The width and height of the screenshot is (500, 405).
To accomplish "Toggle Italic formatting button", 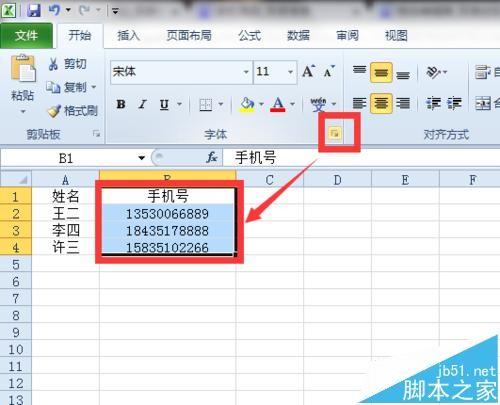I will [x=143, y=104].
